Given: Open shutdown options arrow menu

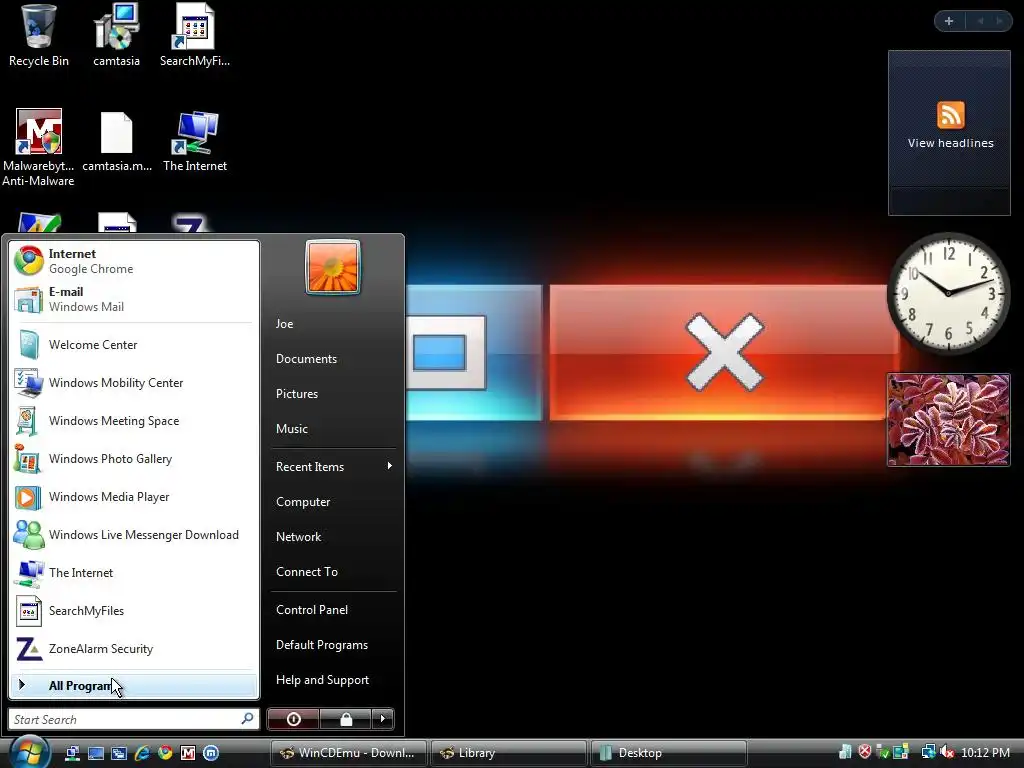Looking at the screenshot, I should (383, 719).
